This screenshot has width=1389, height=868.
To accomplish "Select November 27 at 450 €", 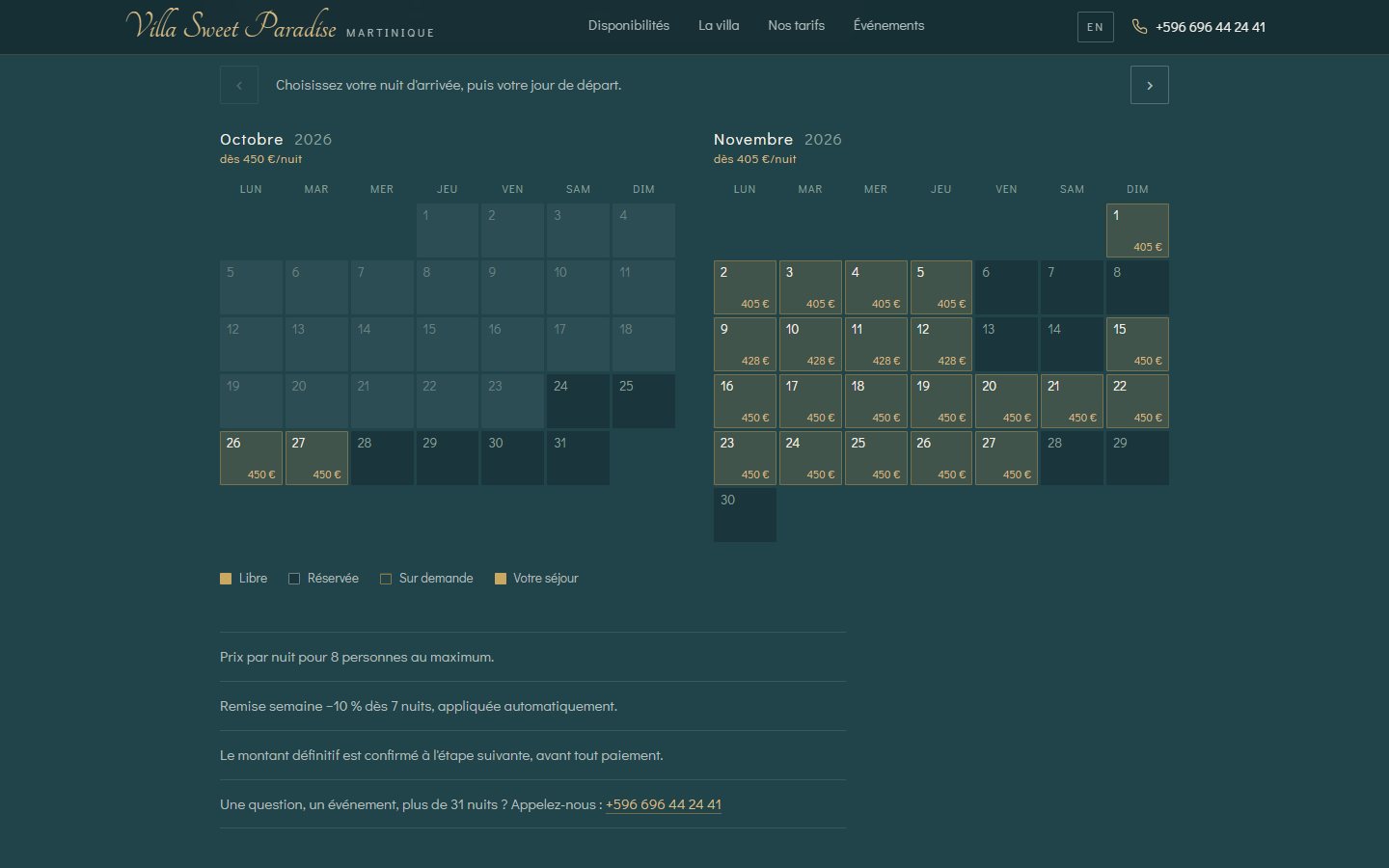I will pyautogui.click(x=1006, y=458).
